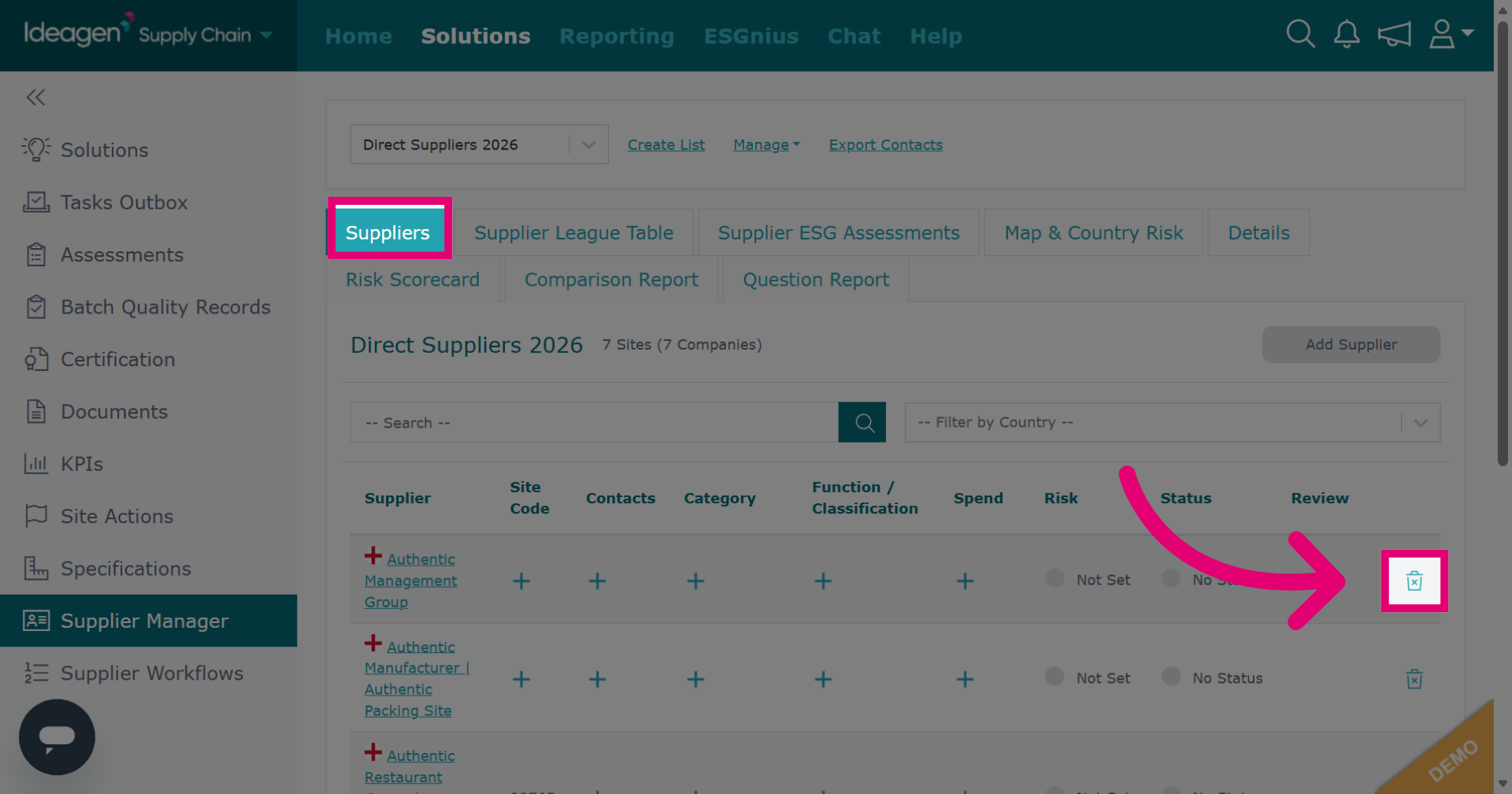Go to Home in the top navigation
This screenshot has width=1512, height=794.
pyautogui.click(x=358, y=36)
